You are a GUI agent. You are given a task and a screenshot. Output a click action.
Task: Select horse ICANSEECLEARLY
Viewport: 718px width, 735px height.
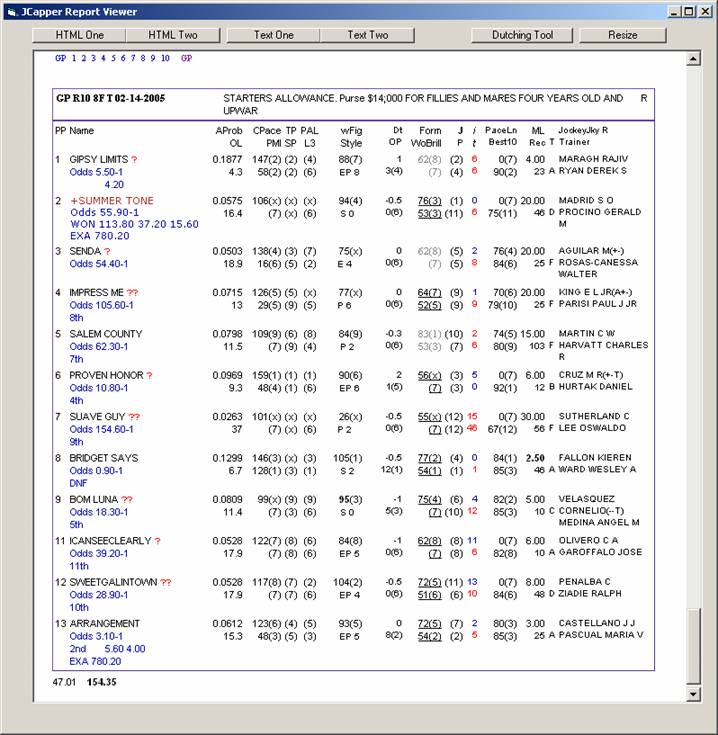(x=110, y=541)
